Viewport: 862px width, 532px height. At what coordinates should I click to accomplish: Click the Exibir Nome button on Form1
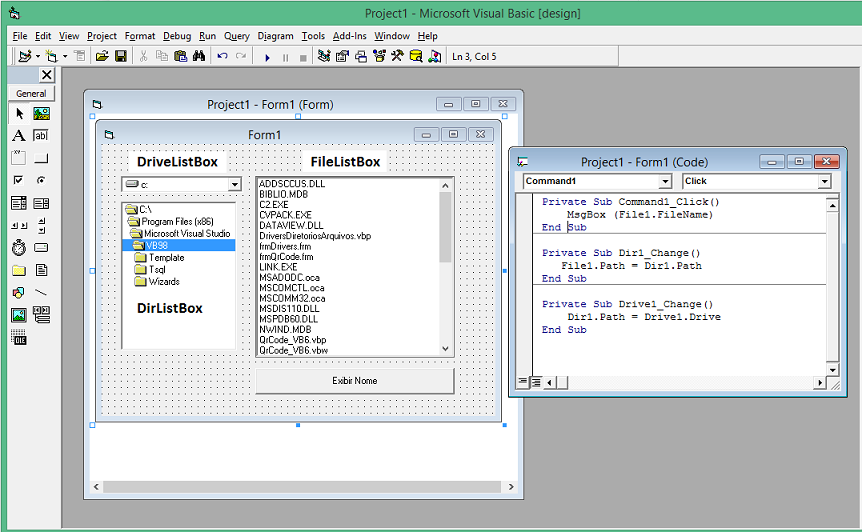point(355,381)
